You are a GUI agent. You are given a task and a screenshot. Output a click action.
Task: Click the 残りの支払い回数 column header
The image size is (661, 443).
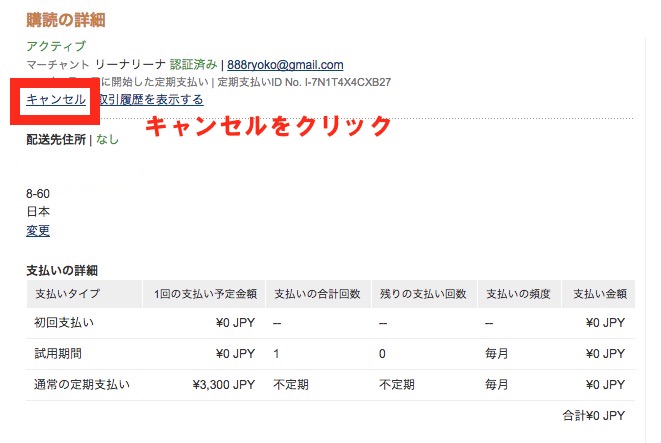click(x=423, y=294)
